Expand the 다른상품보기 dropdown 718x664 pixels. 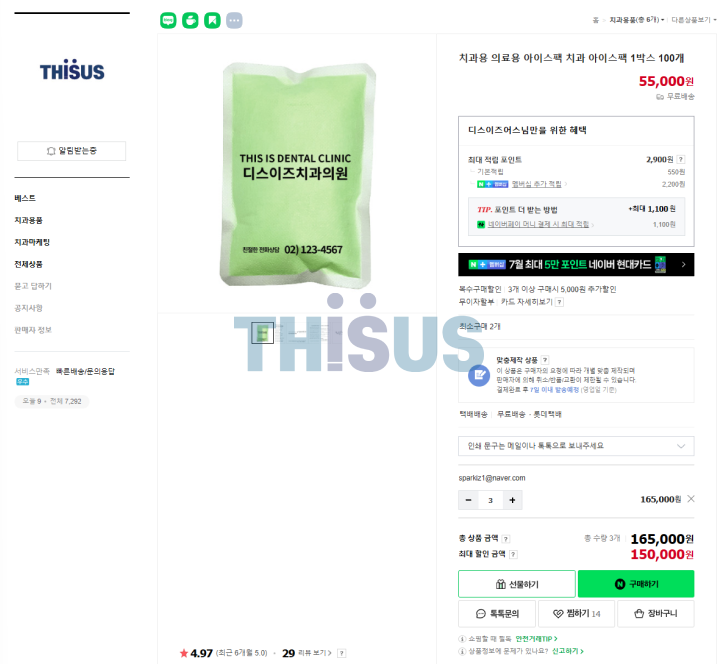tap(693, 20)
